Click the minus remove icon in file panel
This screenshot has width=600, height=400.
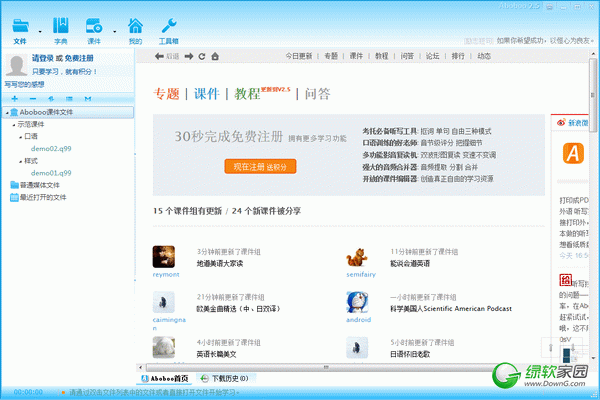[33, 99]
